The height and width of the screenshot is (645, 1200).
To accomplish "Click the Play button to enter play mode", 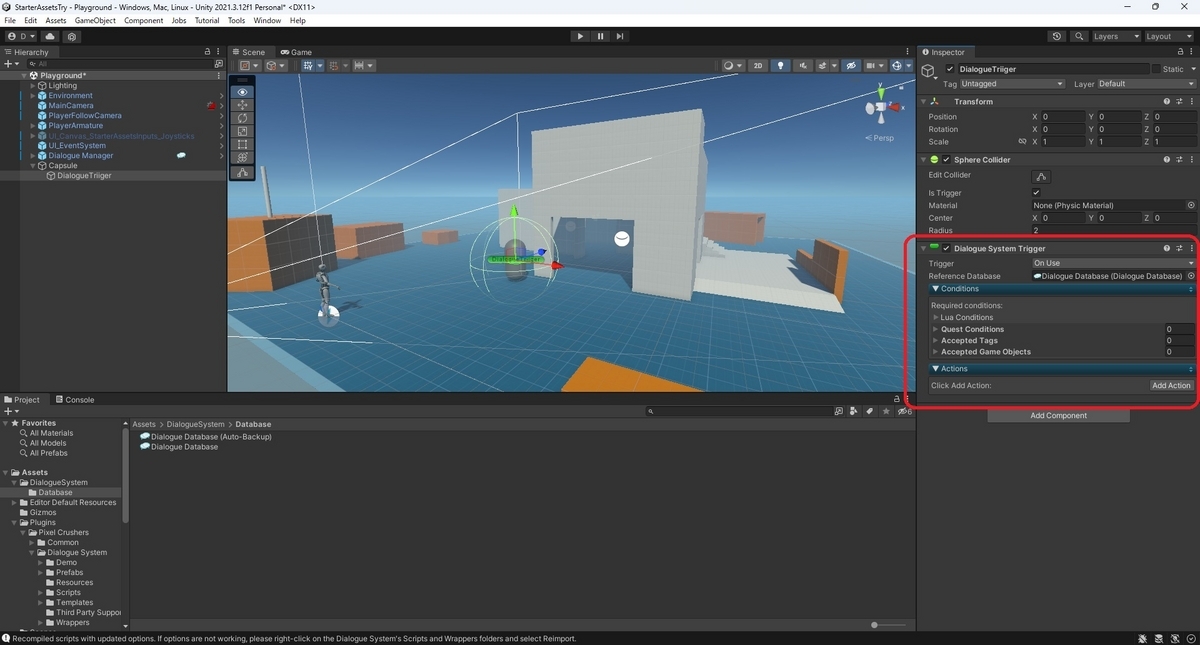I will (580, 36).
